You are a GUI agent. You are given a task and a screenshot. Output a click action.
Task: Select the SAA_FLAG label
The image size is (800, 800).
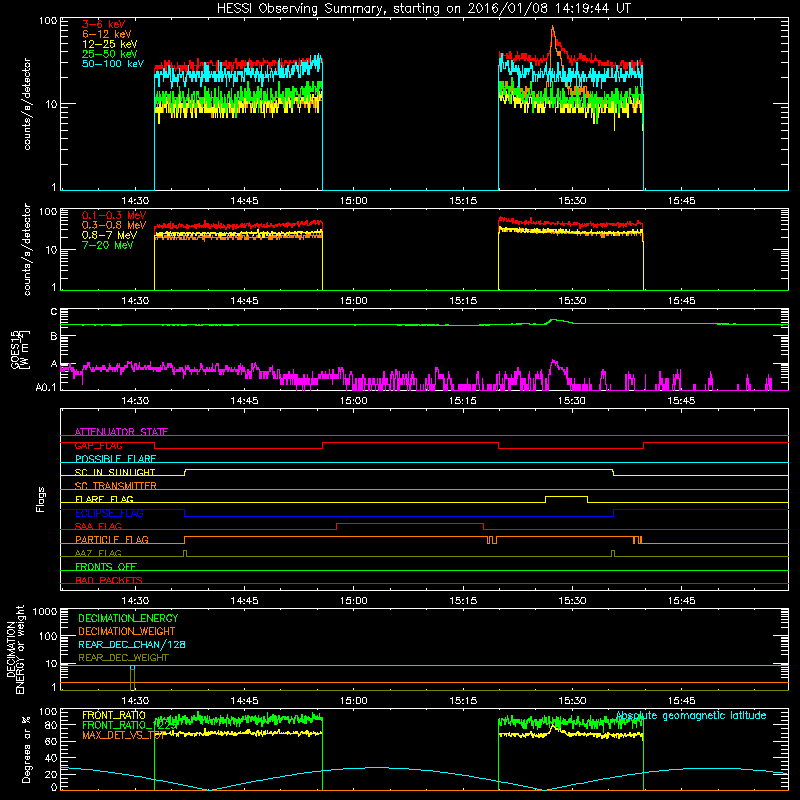tap(98, 526)
